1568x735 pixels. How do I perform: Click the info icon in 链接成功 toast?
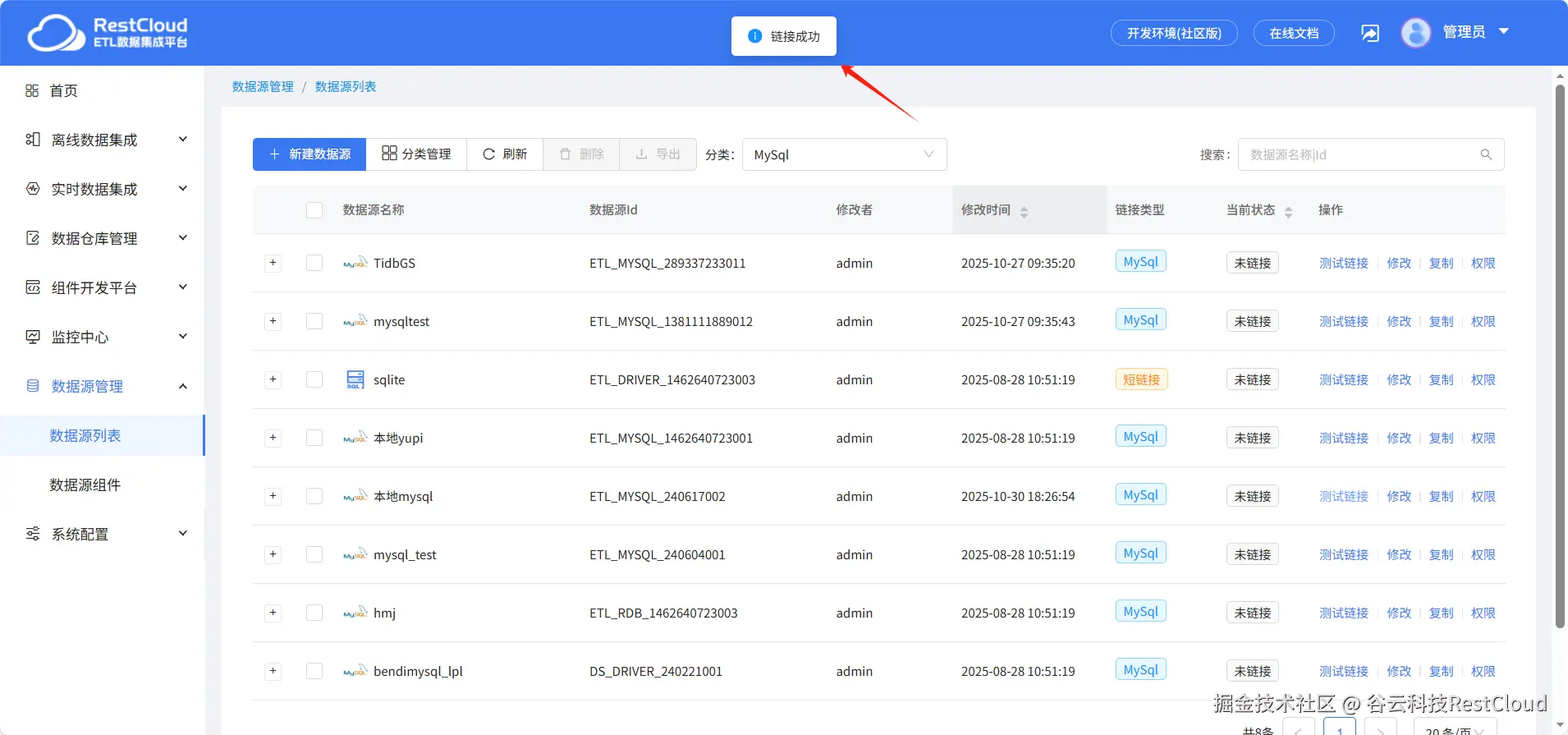point(755,36)
